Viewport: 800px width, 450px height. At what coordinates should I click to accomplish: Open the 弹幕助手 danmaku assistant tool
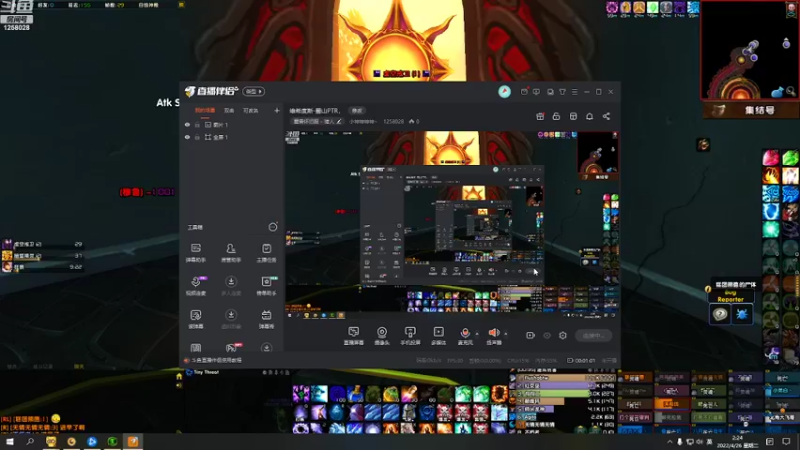point(195,252)
